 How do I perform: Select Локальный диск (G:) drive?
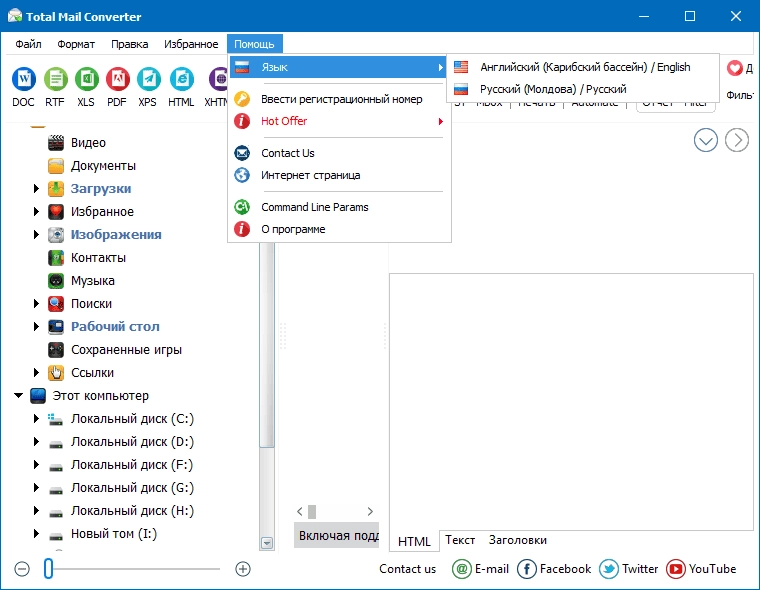tap(121, 488)
